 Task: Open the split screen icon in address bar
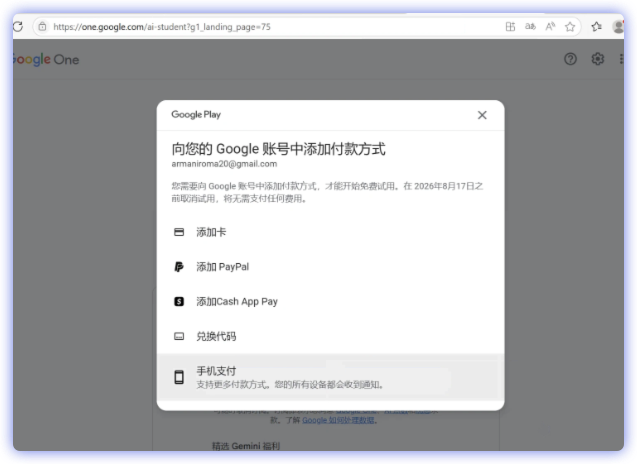click(510, 26)
